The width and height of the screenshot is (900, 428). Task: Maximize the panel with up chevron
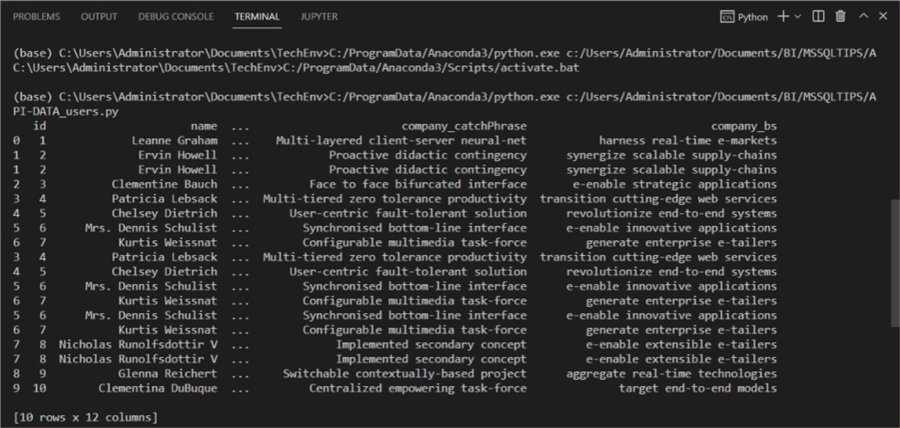(862, 17)
